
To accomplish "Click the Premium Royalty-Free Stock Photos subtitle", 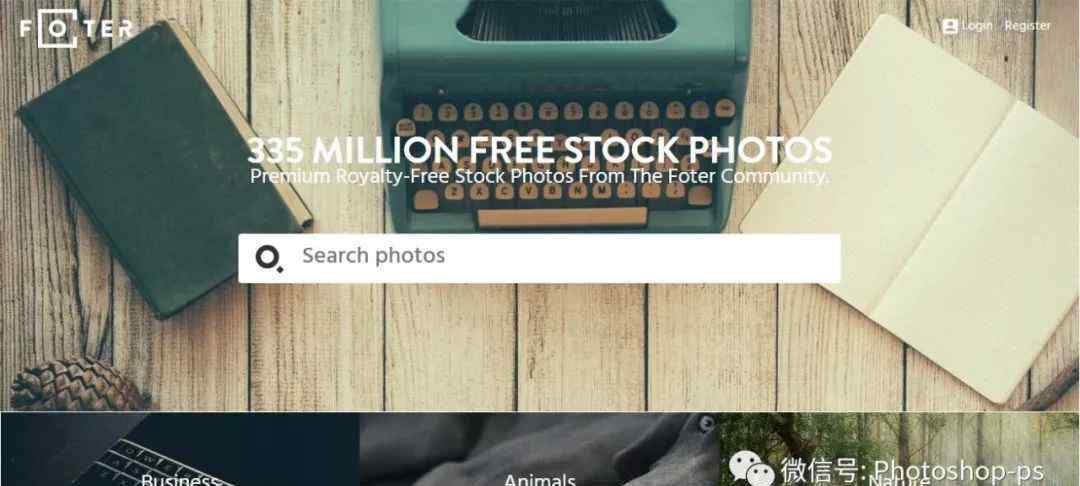I will pos(539,176).
